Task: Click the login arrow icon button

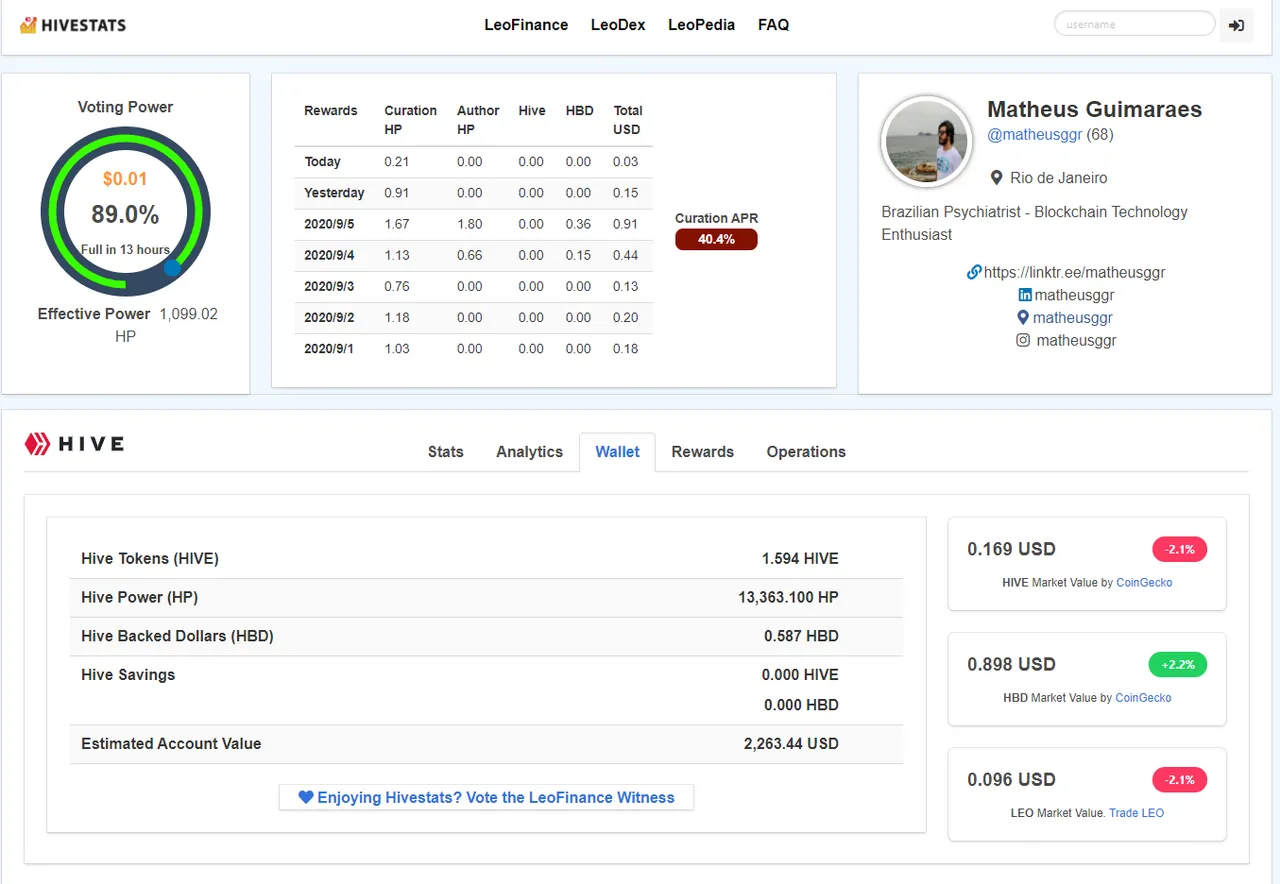Action: [1236, 25]
